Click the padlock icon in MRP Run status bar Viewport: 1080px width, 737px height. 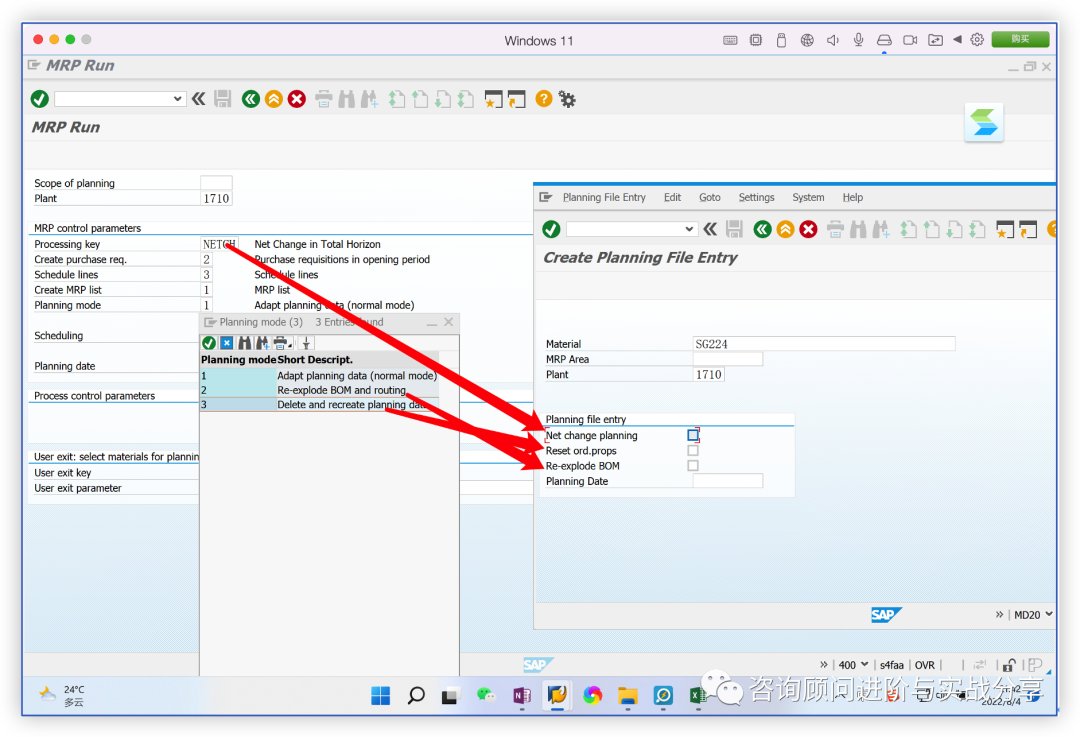(1008, 665)
